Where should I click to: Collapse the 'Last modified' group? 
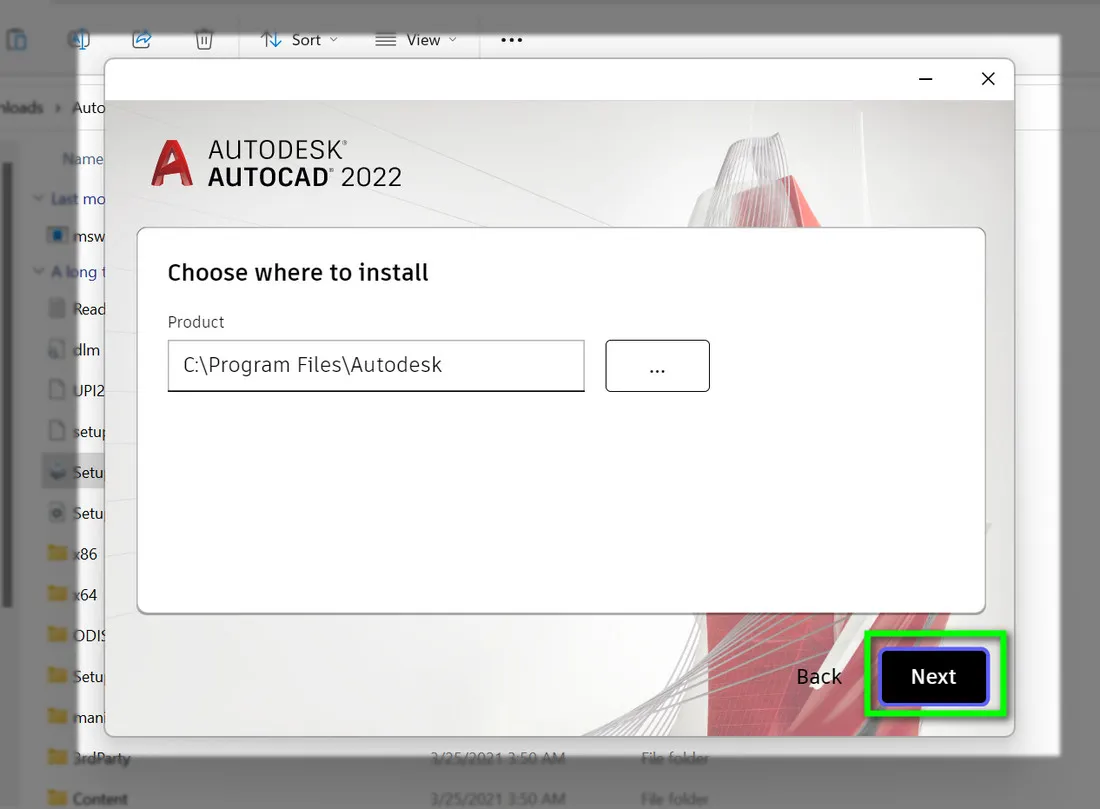click(x=36, y=198)
